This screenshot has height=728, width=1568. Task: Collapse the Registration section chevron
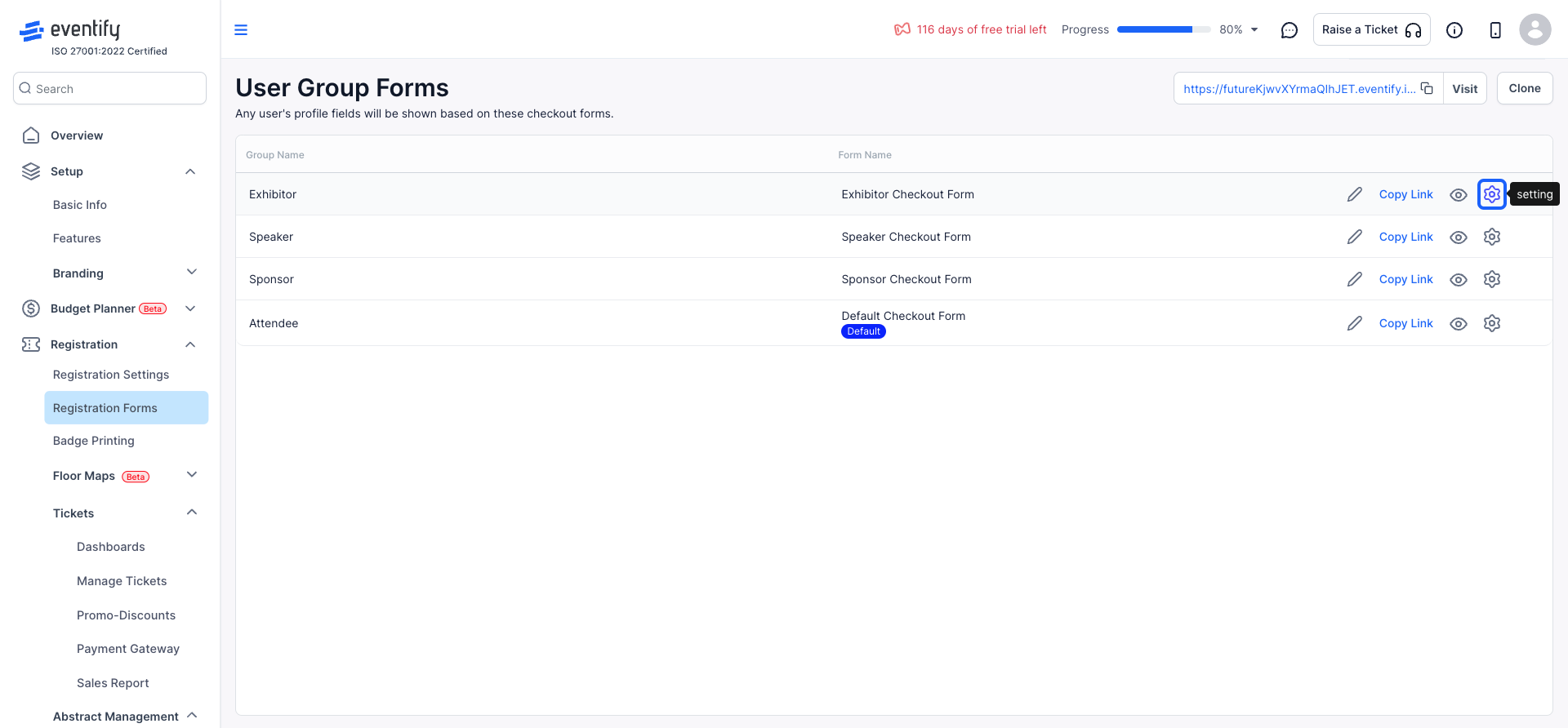(x=190, y=344)
